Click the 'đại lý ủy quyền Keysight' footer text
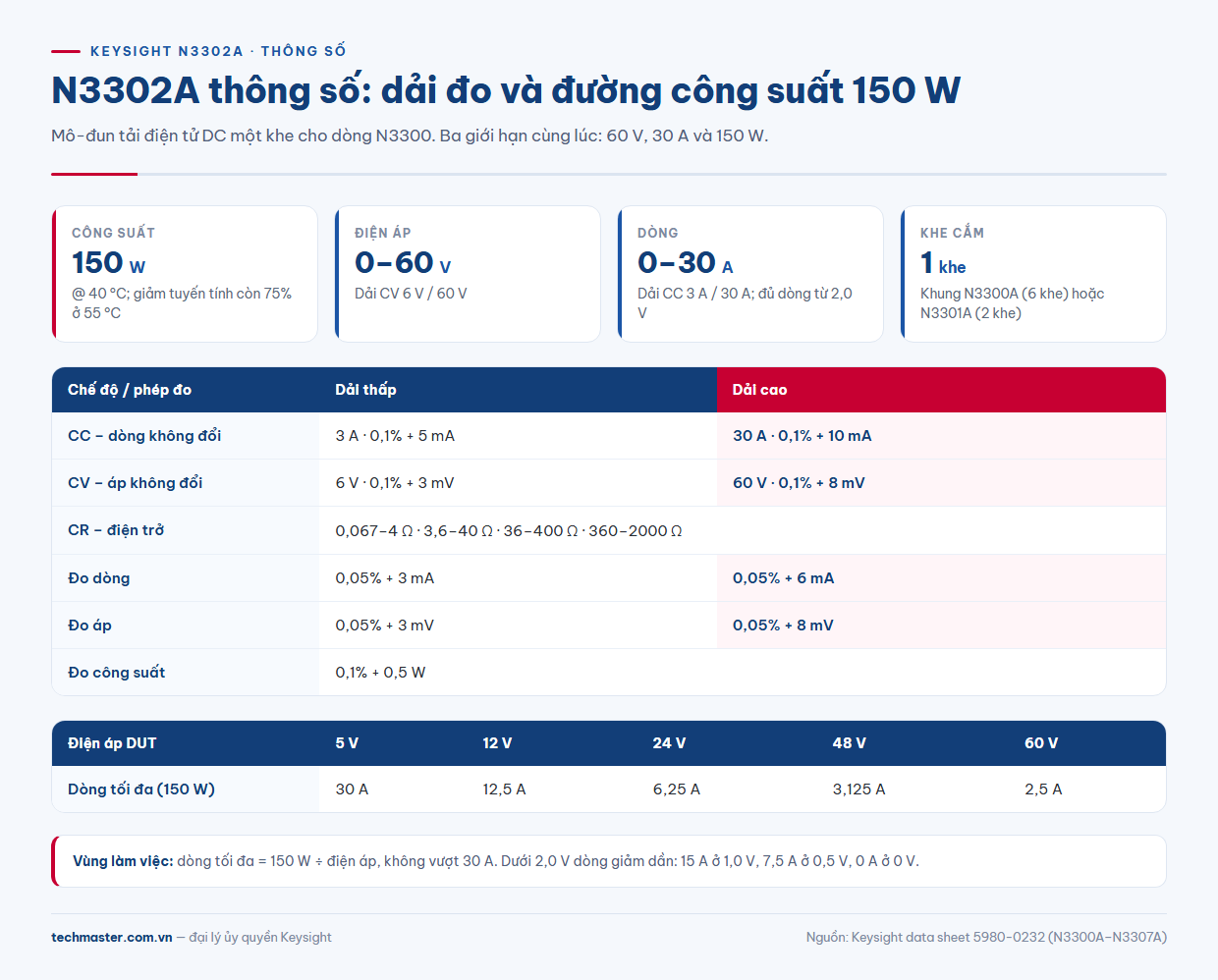Screen dimensions: 1218x980 pos(260,937)
